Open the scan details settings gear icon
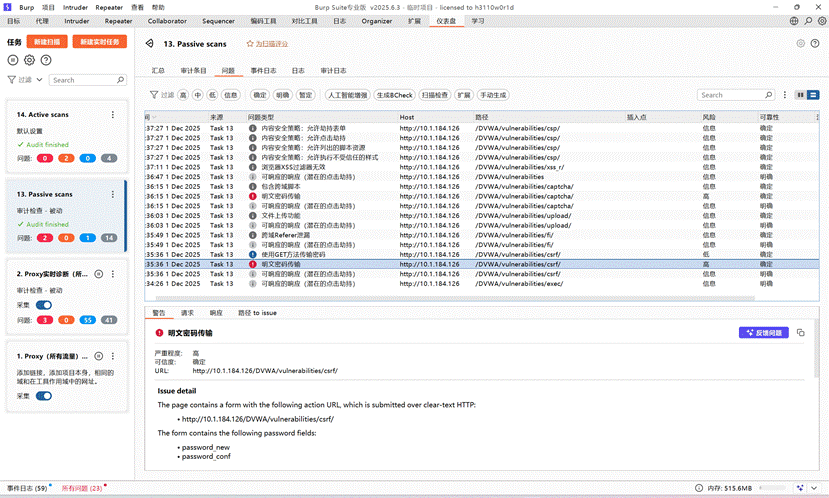829x498 pixels. [x=800, y=43]
